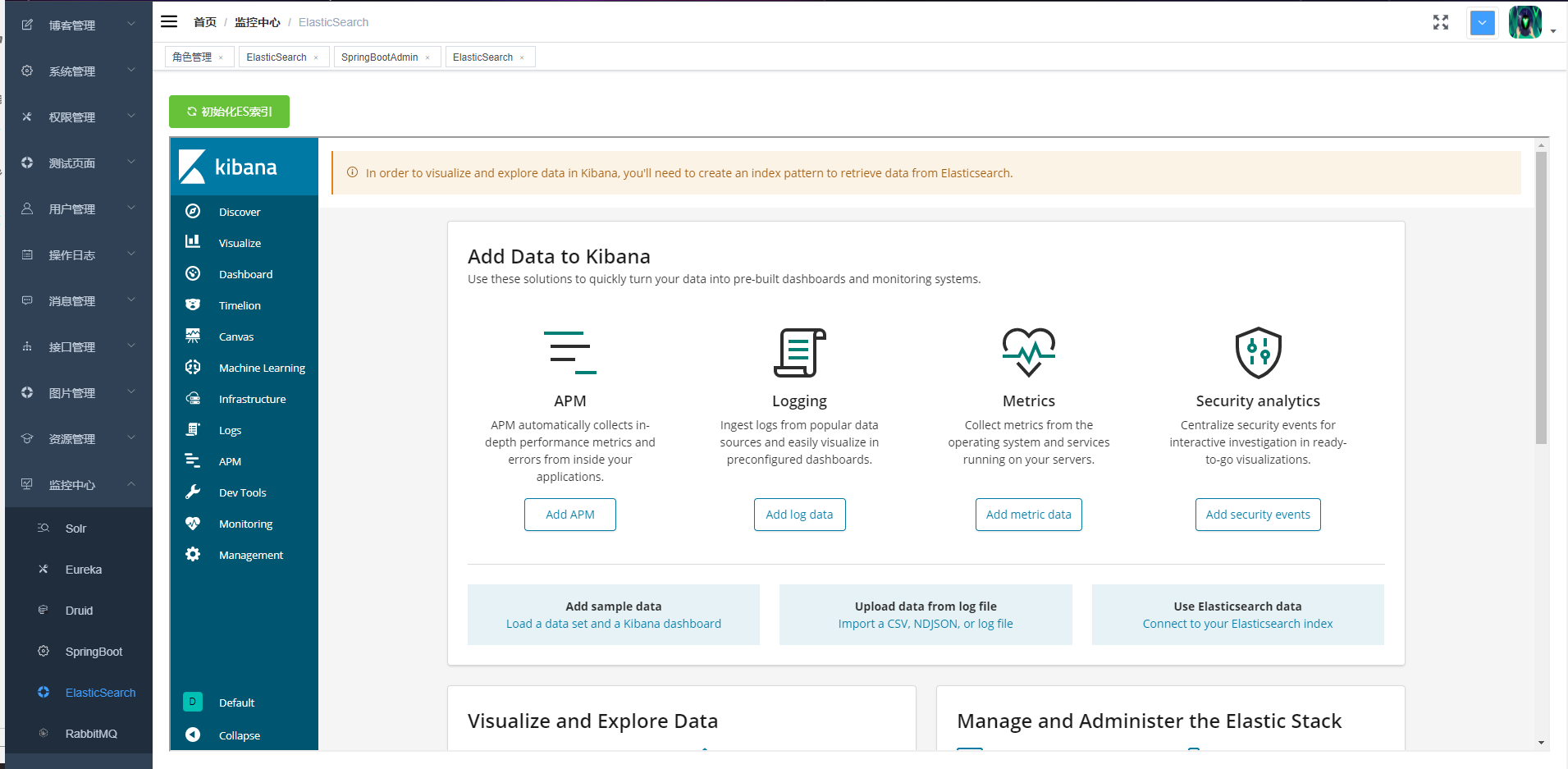This screenshot has height=769, width=1568.
Task: Select the Timelion icon in Kibana sidebar
Action: pyautogui.click(x=193, y=304)
